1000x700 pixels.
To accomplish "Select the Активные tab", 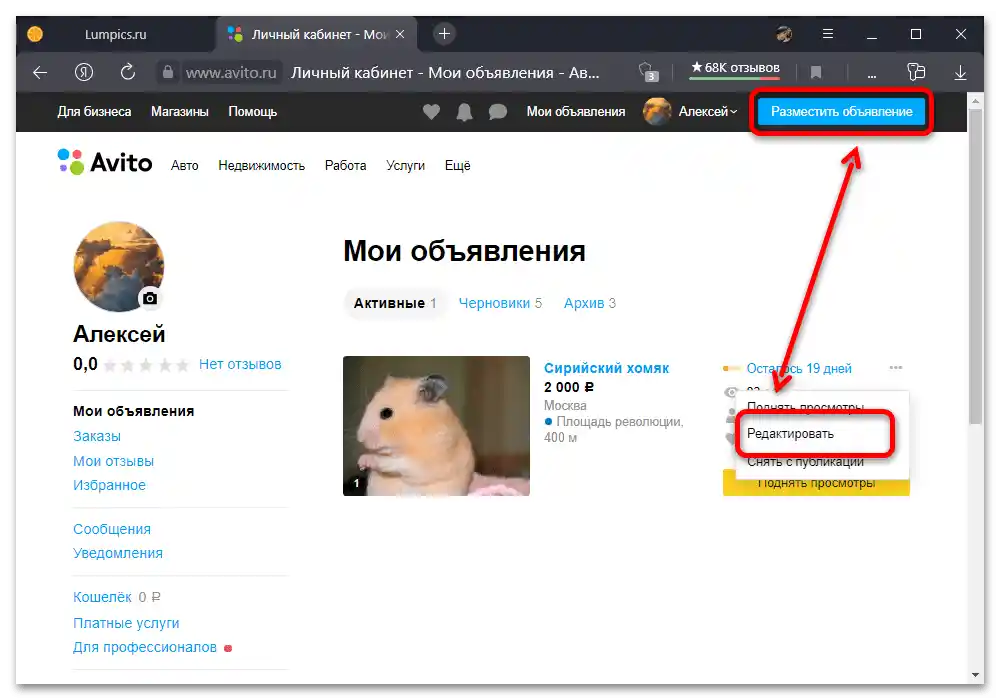I will pos(395,303).
